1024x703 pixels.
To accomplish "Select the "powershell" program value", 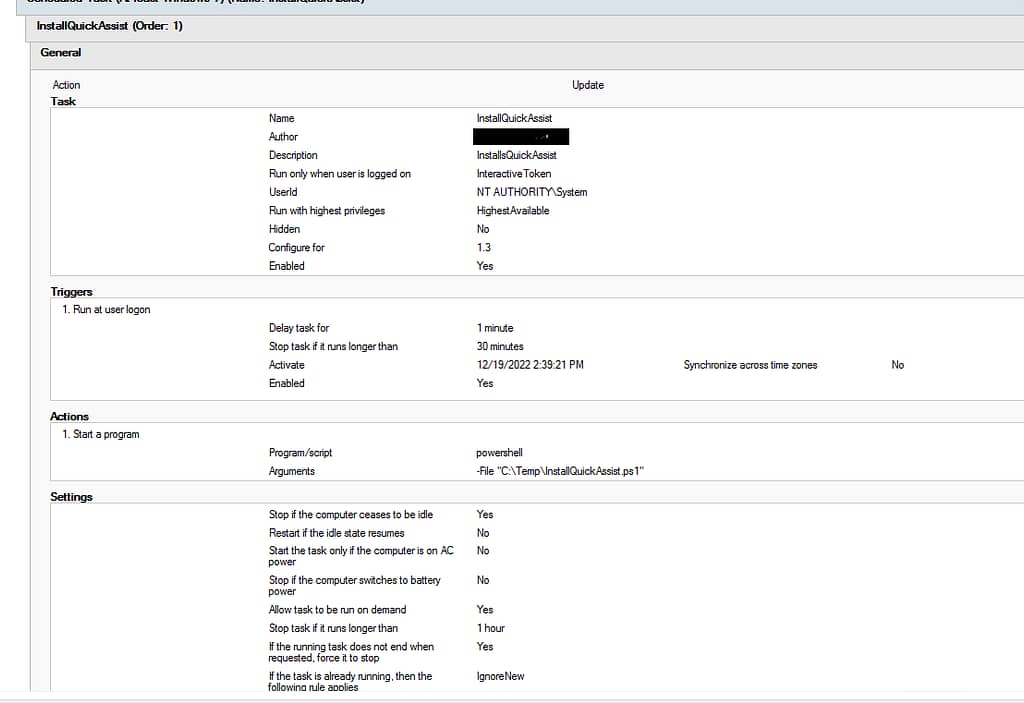I will click(x=499, y=453).
